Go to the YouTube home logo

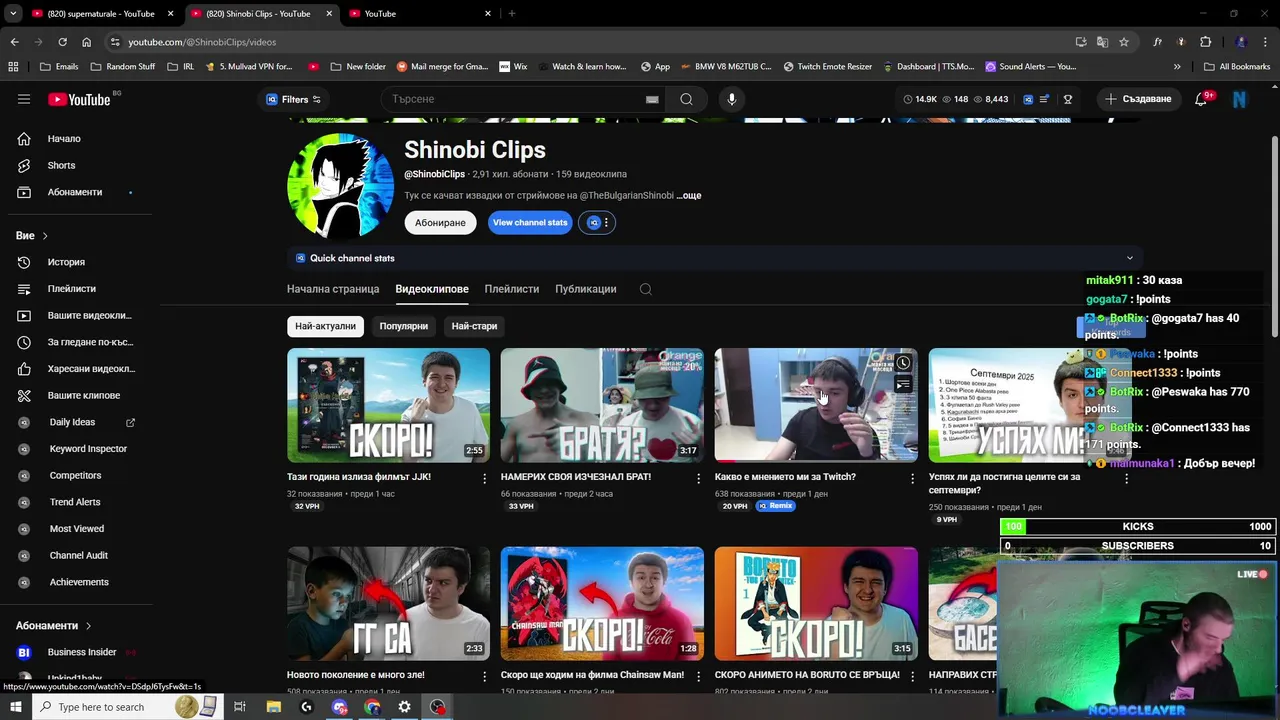79,99
